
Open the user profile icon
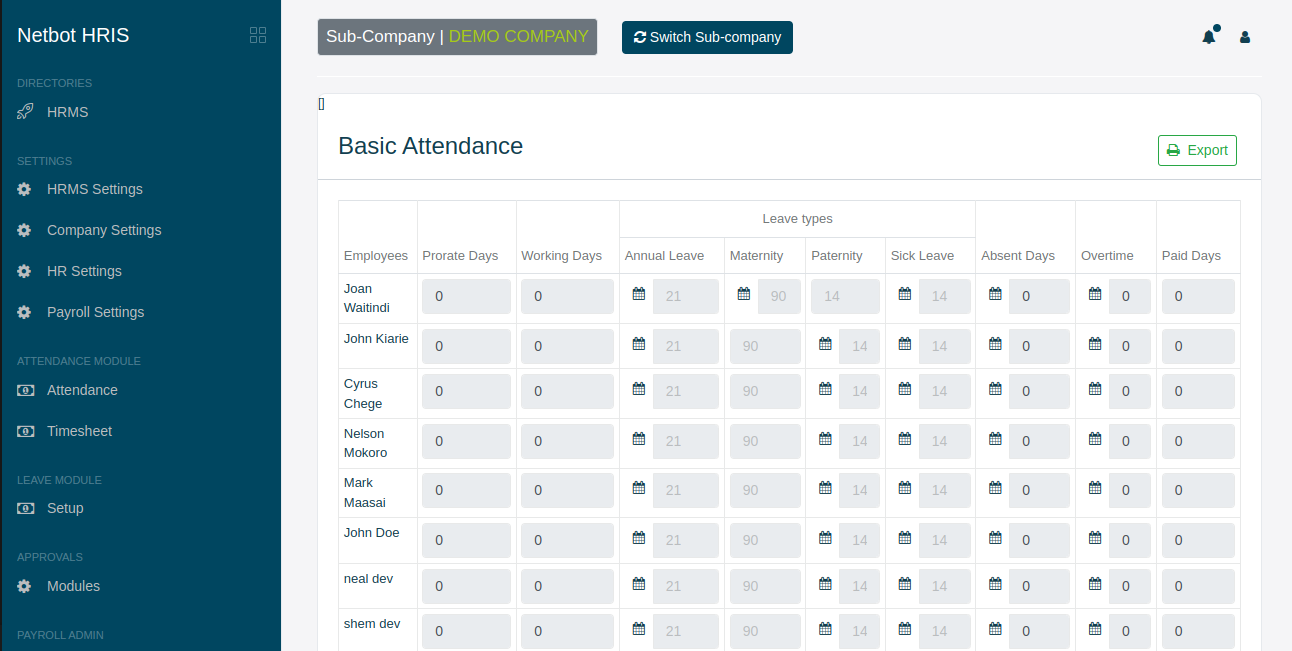[x=1245, y=37]
